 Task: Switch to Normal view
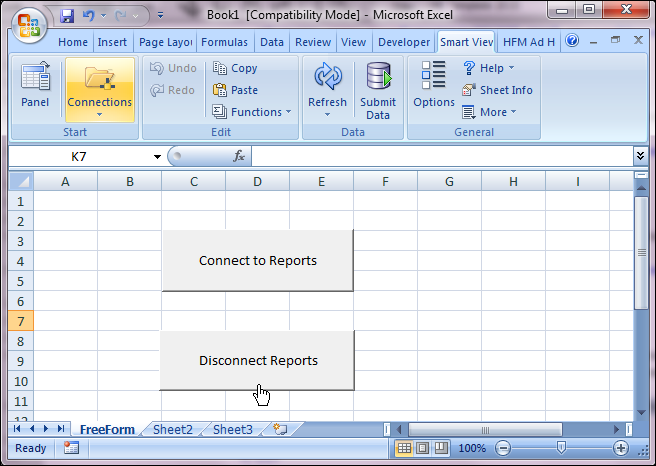click(x=404, y=448)
